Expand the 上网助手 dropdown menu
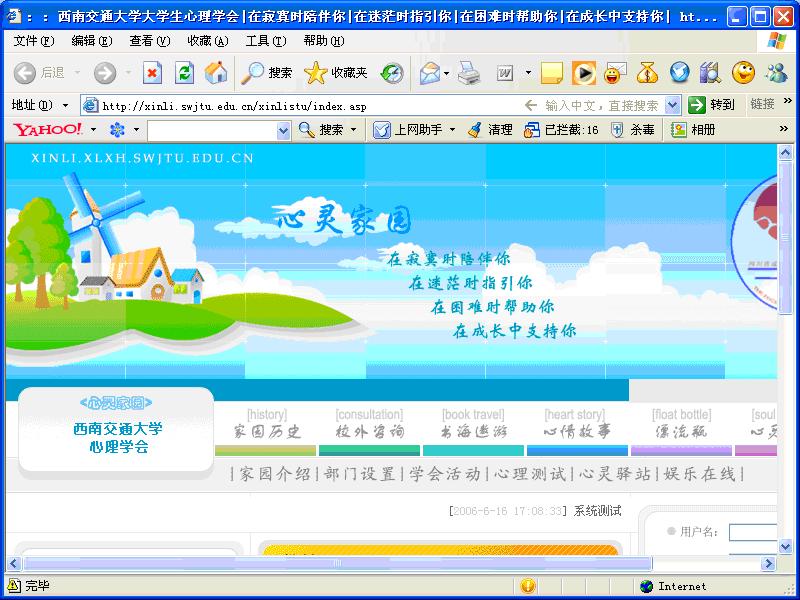 click(x=452, y=130)
